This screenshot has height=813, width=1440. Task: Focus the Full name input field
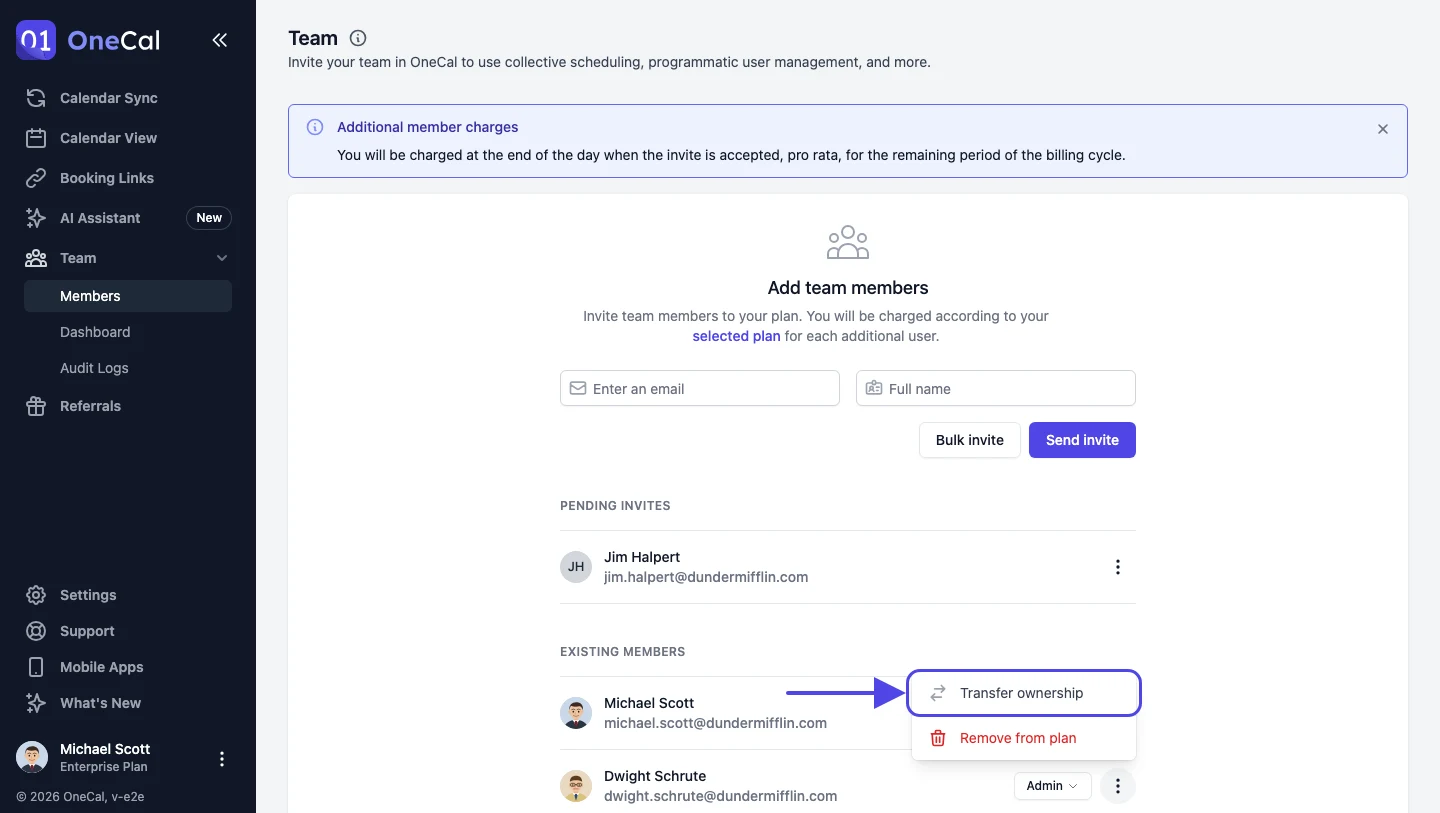996,388
